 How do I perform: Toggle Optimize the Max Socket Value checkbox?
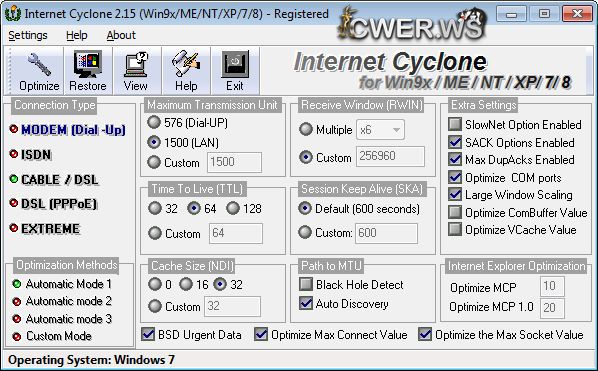(425, 334)
